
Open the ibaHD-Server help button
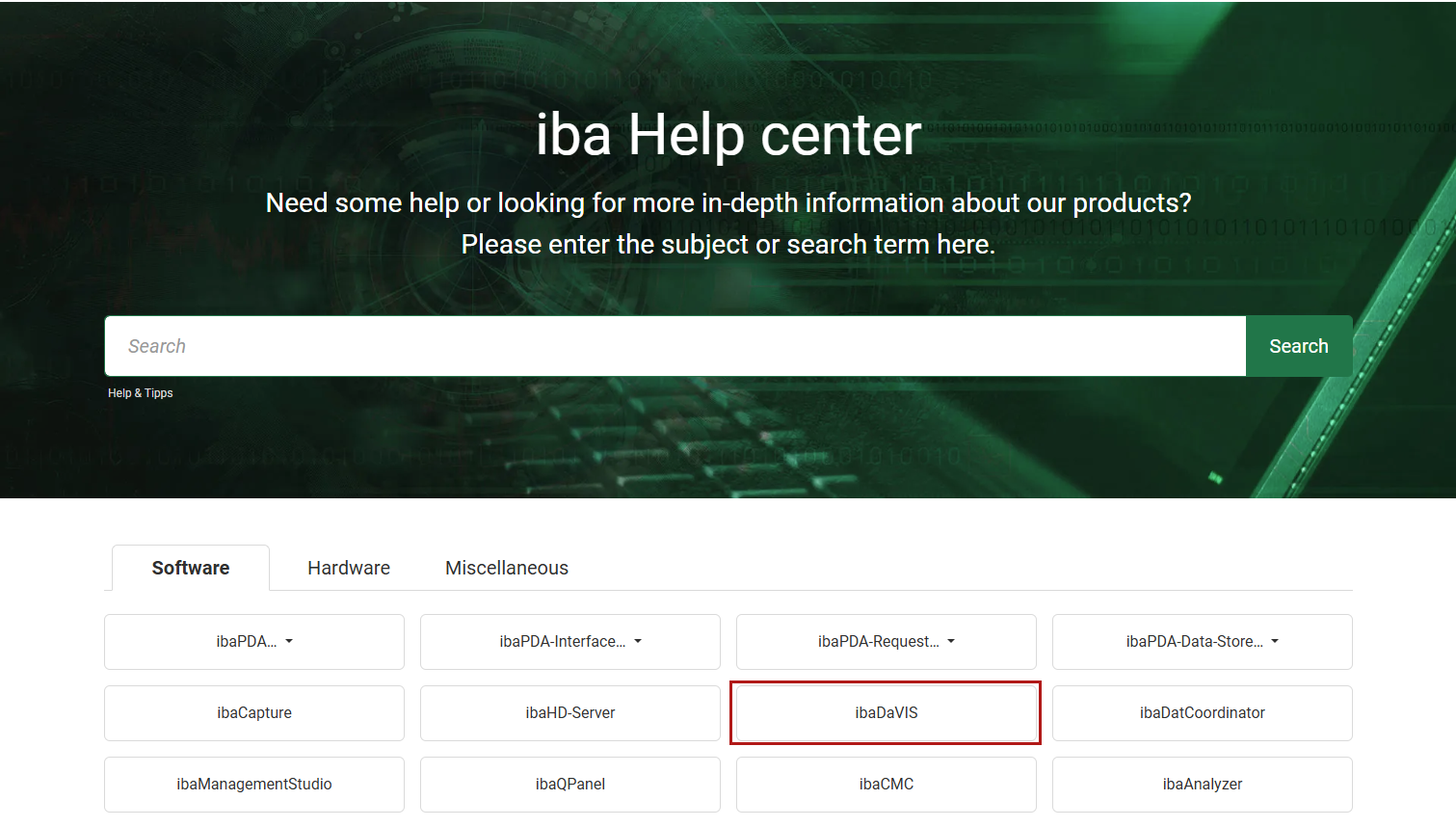click(x=570, y=713)
